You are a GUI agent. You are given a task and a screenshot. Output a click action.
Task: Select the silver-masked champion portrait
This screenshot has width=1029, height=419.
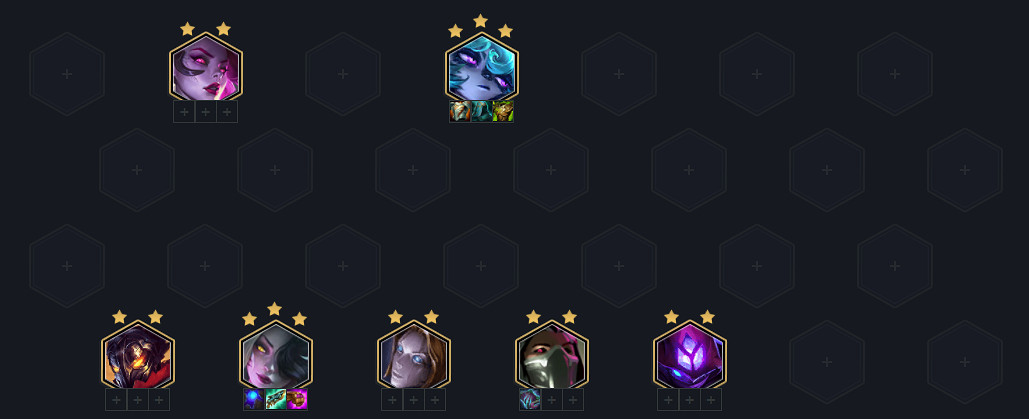551,355
